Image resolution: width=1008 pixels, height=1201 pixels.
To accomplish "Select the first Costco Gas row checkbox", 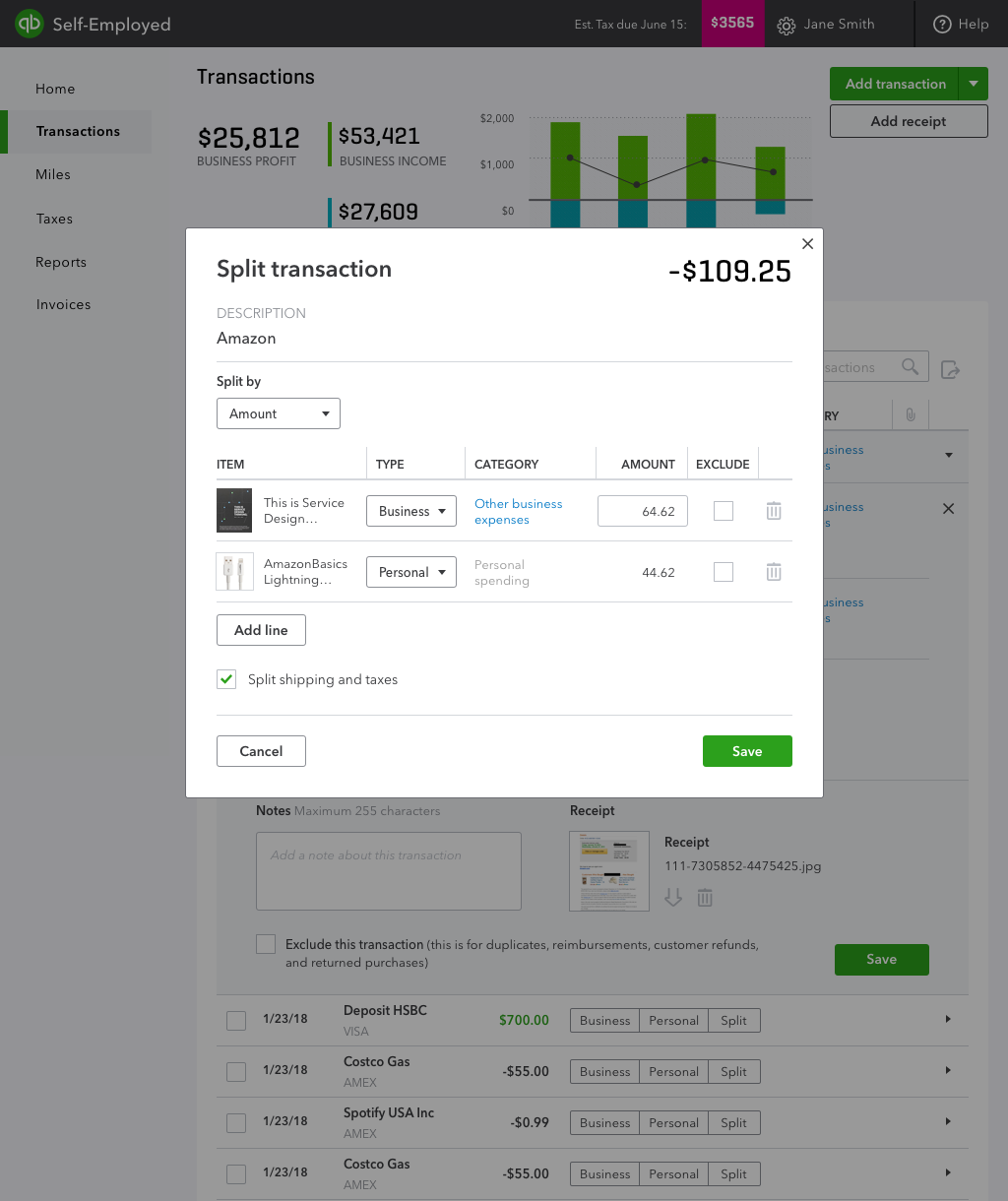I will pyautogui.click(x=236, y=1072).
